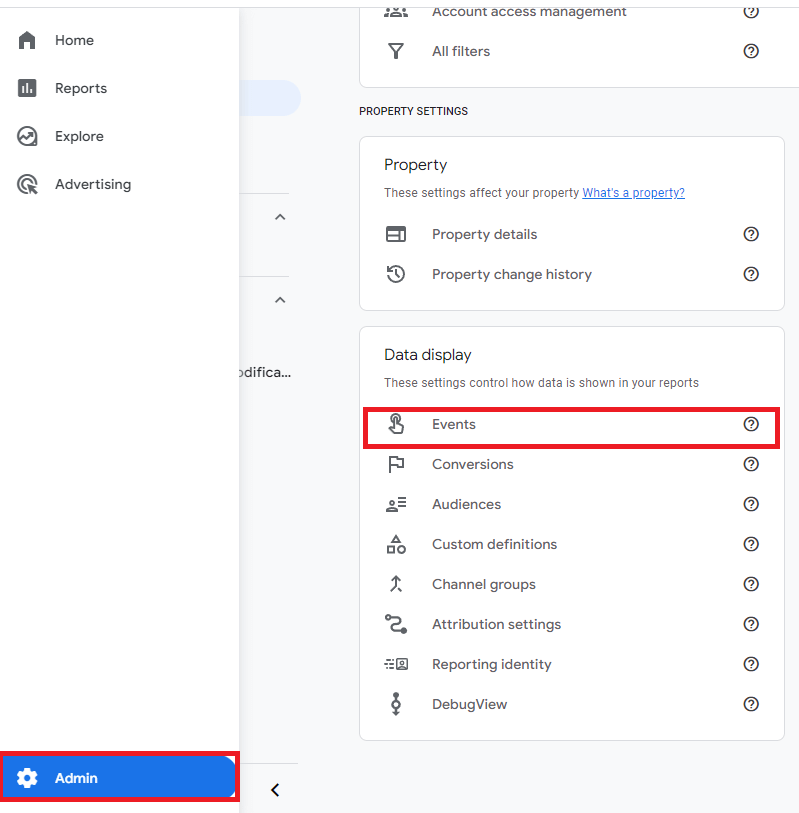
Task: Click the Property details card icon
Action: click(396, 234)
